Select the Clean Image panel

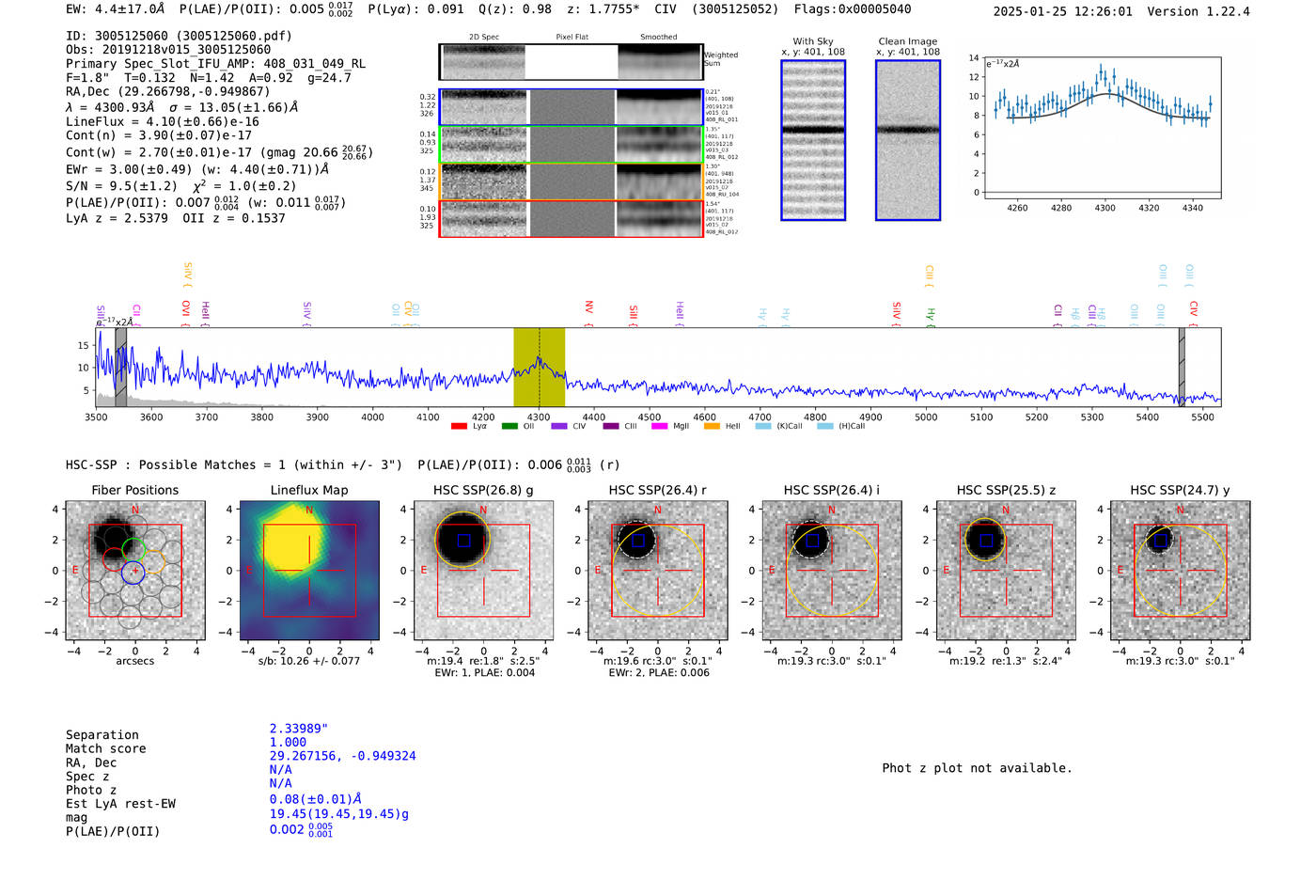pyautogui.click(x=908, y=140)
